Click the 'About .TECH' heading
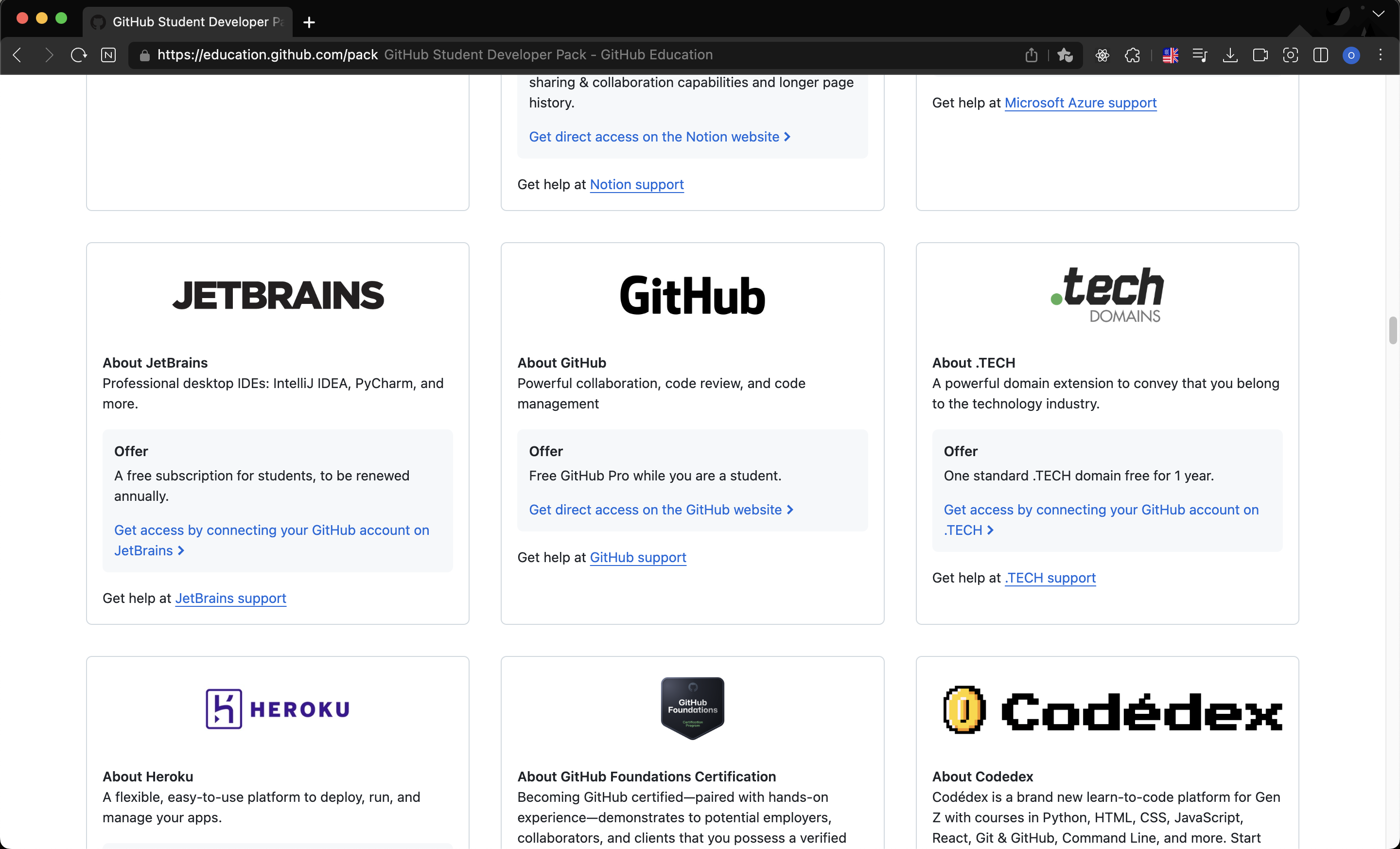Screen dimensions: 1400x849 coord(973,363)
